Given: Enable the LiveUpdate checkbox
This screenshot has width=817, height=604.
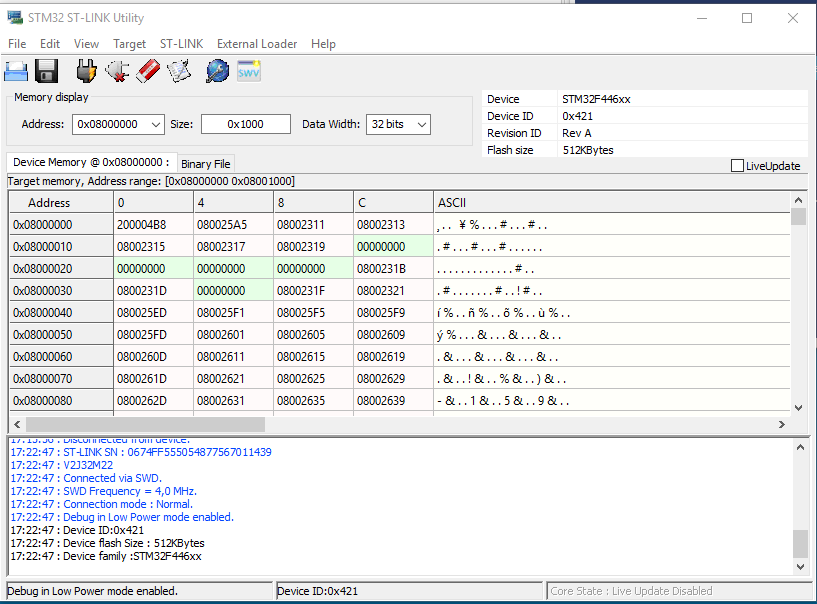Looking at the screenshot, I should [737, 166].
